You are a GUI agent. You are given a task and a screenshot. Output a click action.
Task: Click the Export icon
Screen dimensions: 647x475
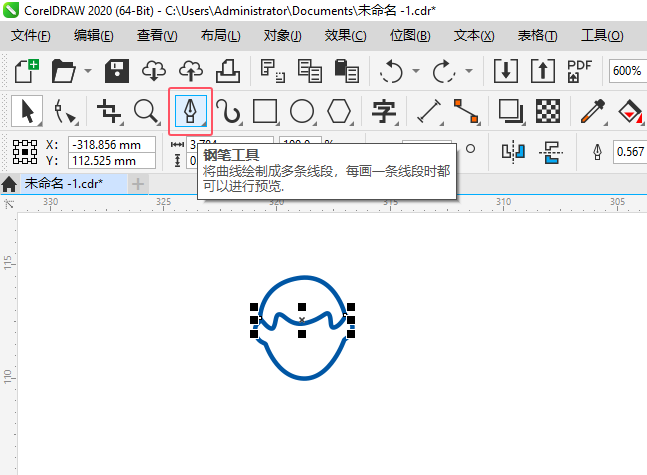click(543, 71)
